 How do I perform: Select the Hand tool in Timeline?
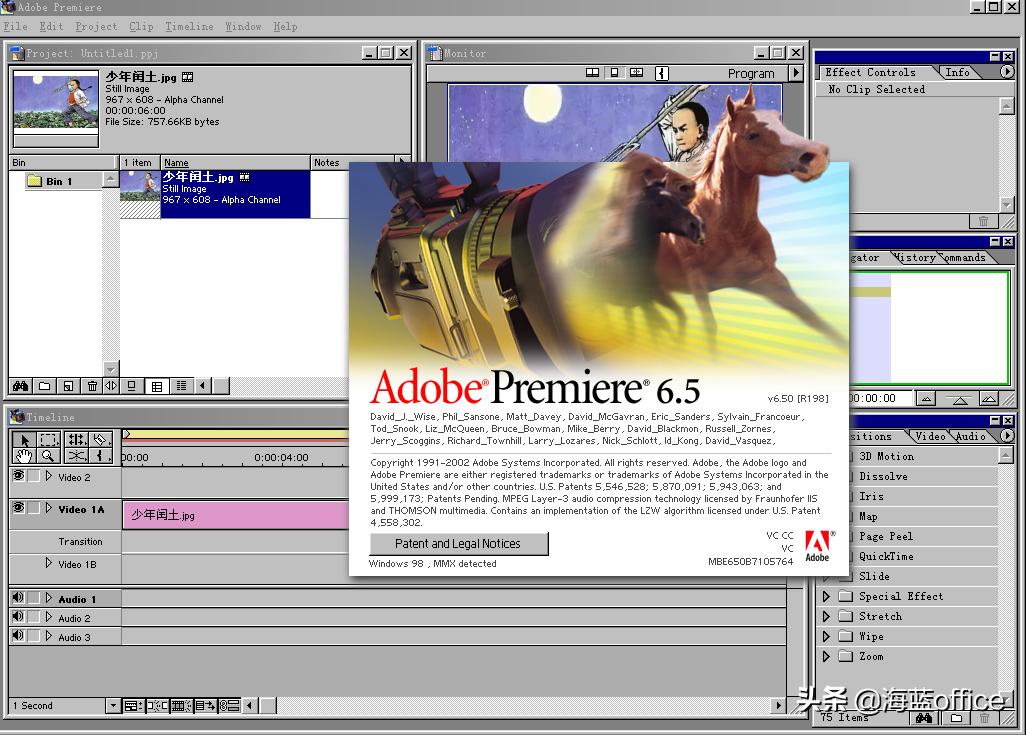pos(24,456)
